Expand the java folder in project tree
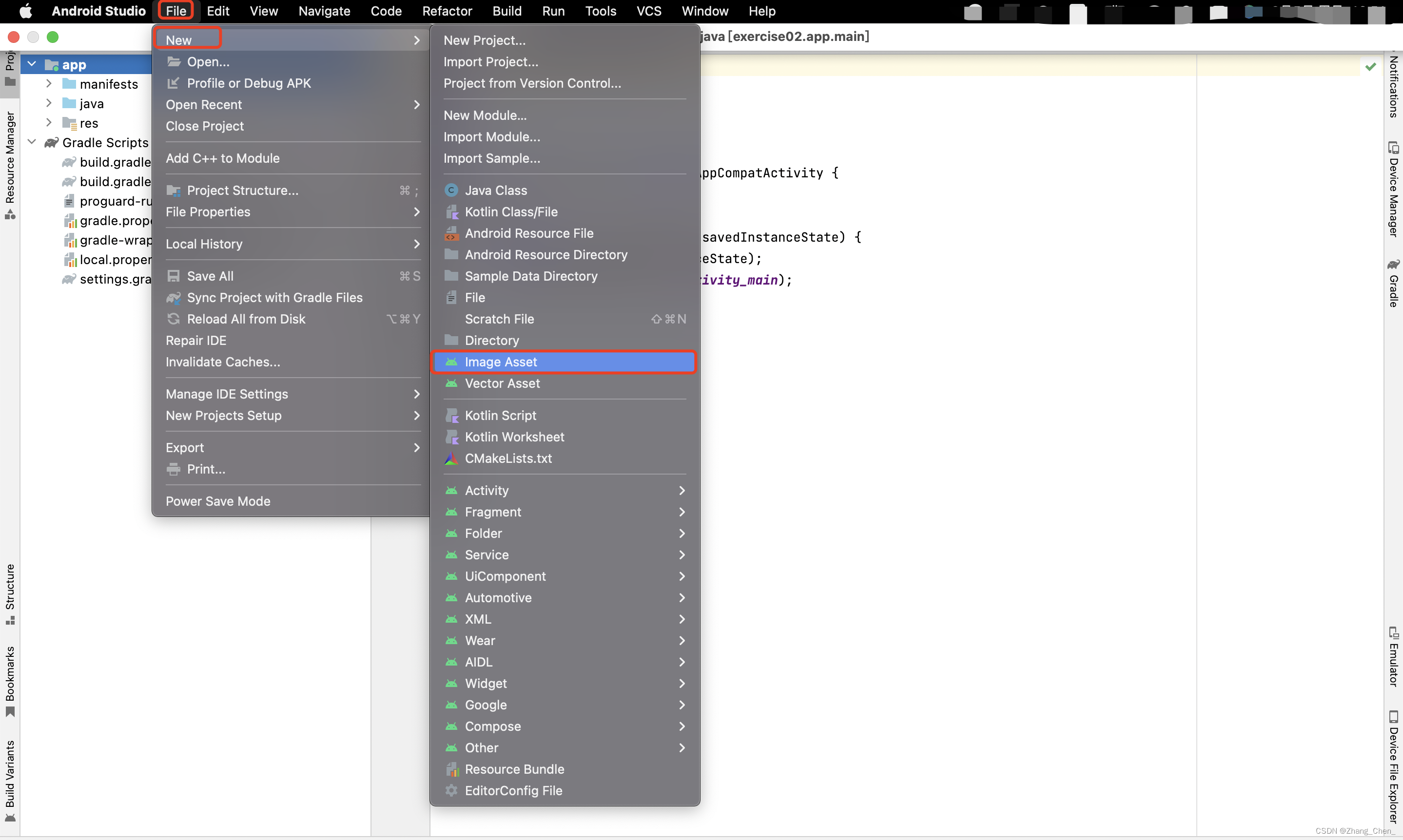This screenshot has width=1403, height=840. [49, 104]
